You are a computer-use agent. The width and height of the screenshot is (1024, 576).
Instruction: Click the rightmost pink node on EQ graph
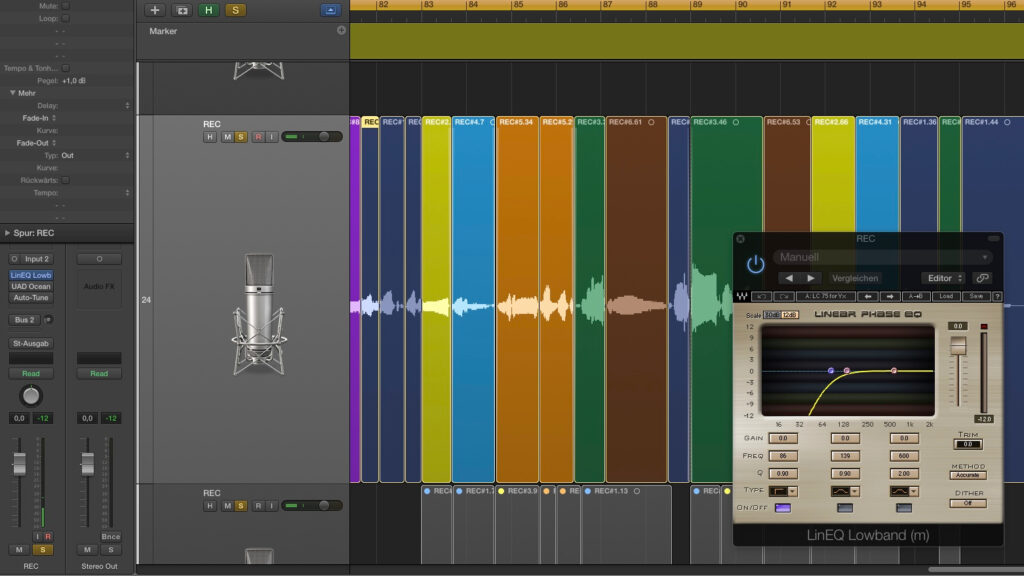[x=893, y=370]
